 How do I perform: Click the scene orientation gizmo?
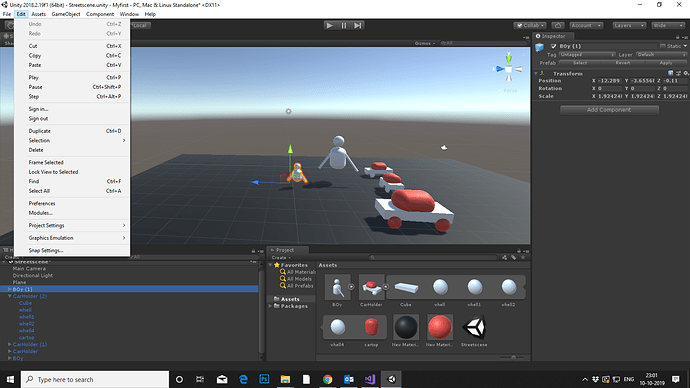point(509,69)
